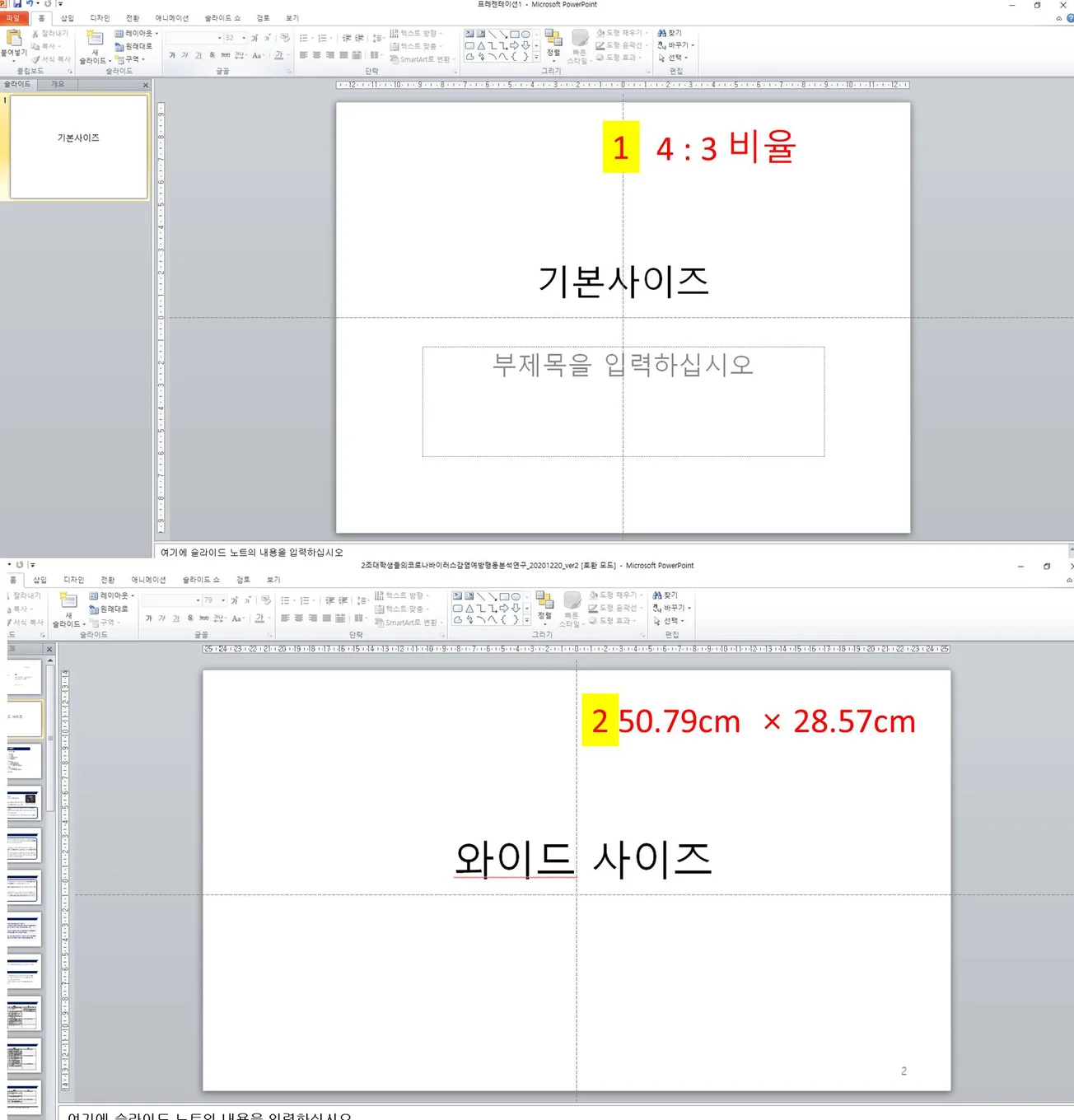Toggle strikethrough in top window ribbon

point(225,55)
